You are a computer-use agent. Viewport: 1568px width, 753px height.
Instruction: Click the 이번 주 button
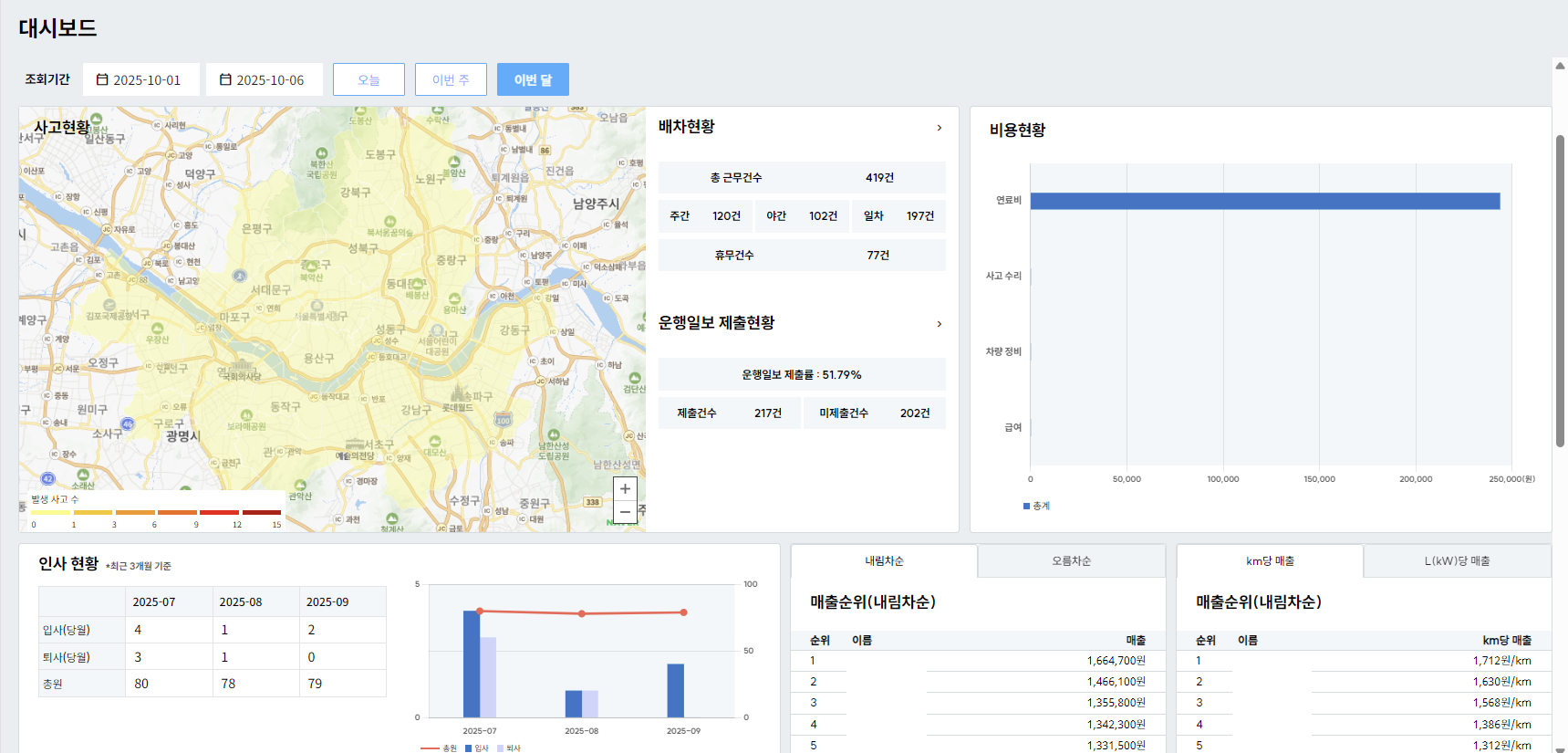coord(451,79)
